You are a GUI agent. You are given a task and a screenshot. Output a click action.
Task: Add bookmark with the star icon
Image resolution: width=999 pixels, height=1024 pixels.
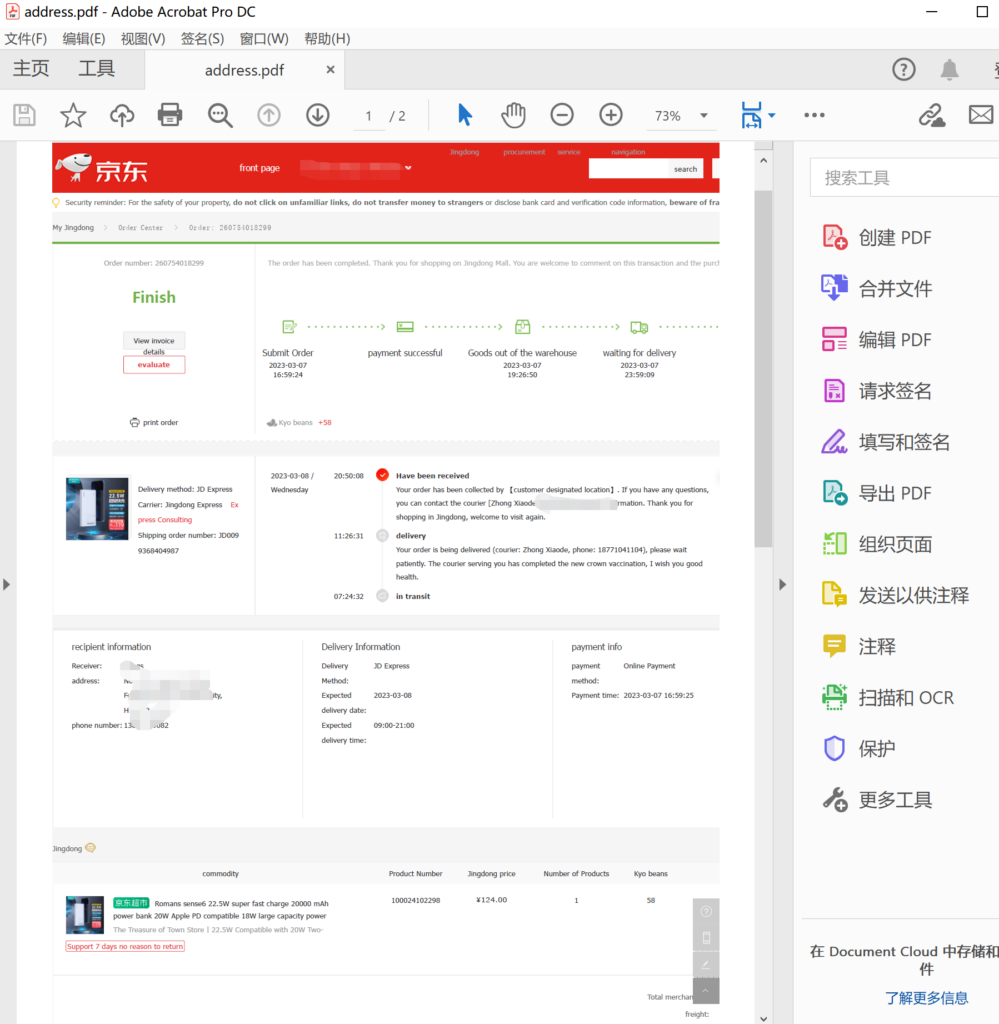pyautogui.click(x=73, y=116)
